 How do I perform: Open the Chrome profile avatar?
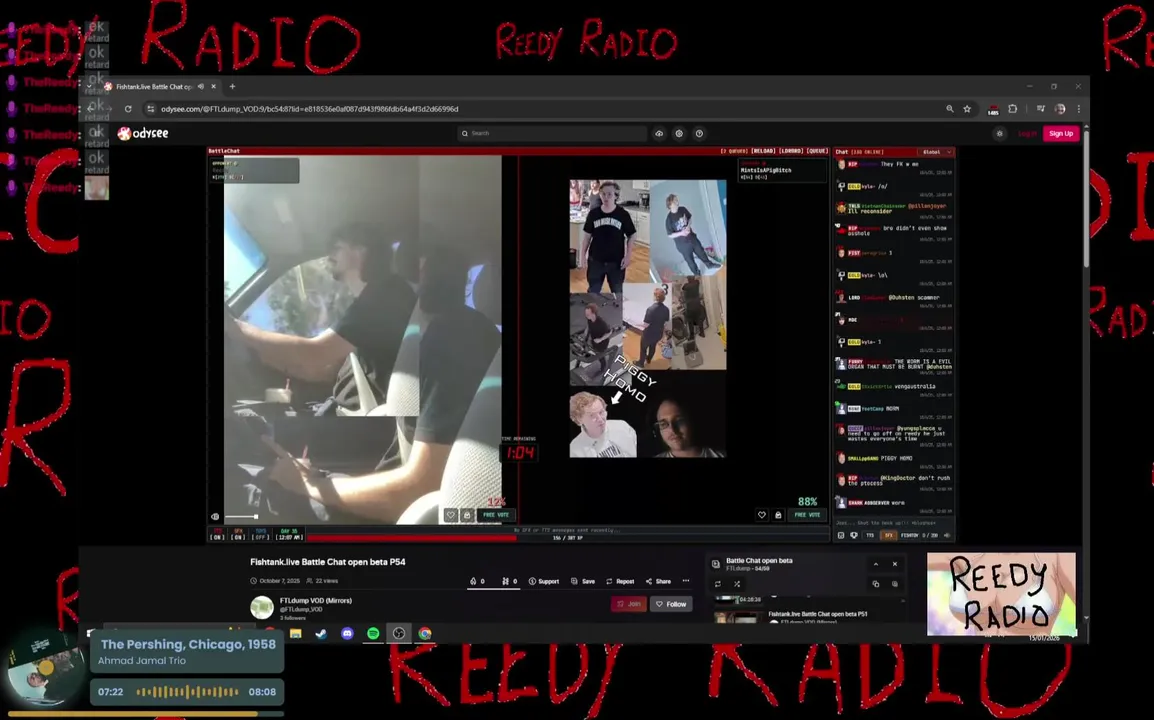(x=1060, y=109)
